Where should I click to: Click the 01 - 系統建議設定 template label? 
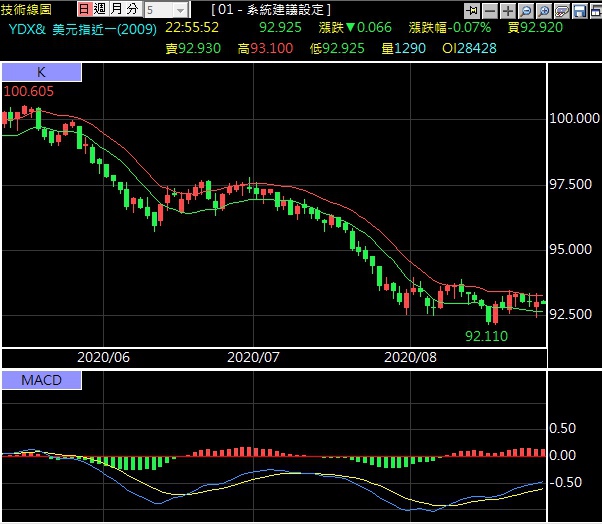(271, 10)
